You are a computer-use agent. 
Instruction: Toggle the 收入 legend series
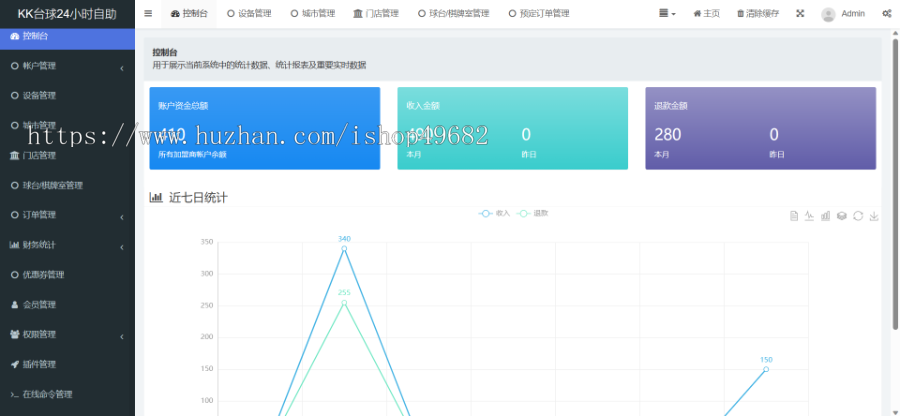tap(494, 213)
